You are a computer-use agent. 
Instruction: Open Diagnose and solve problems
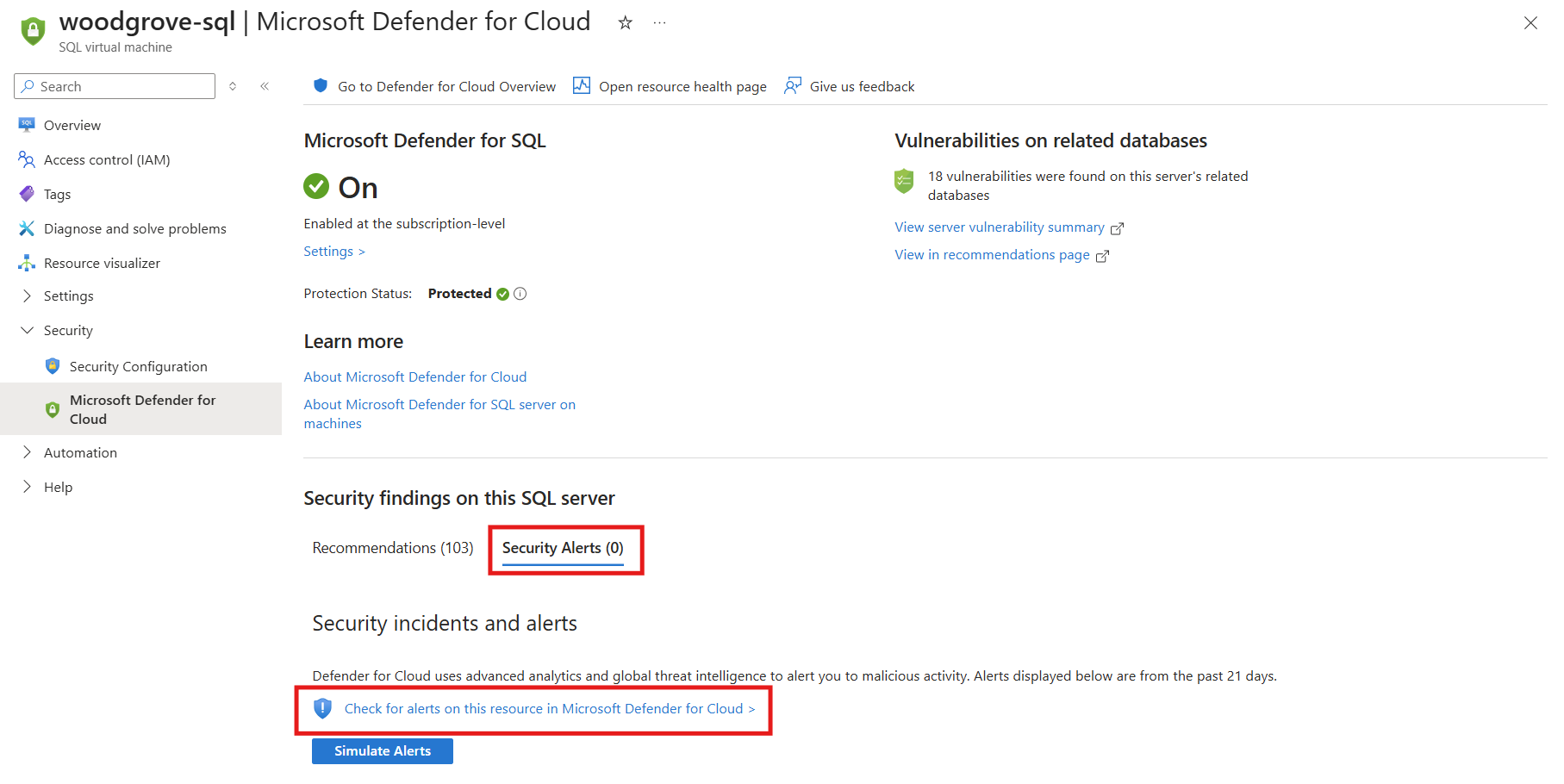135,228
